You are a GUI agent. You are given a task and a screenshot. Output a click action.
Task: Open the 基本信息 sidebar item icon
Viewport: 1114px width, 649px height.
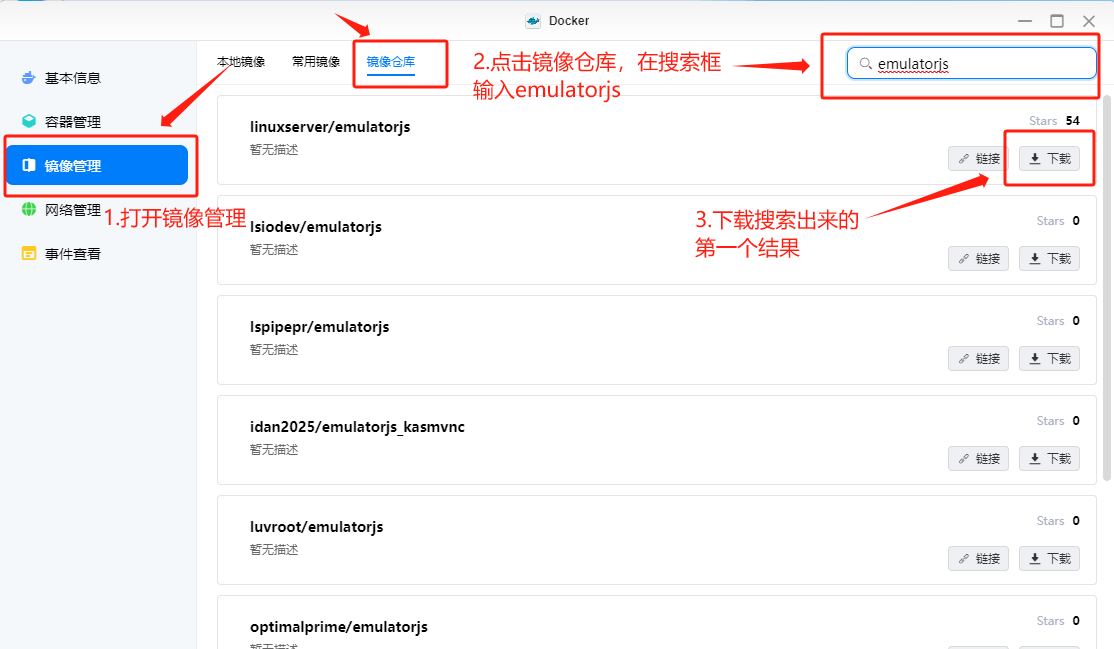pyautogui.click(x=28, y=77)
